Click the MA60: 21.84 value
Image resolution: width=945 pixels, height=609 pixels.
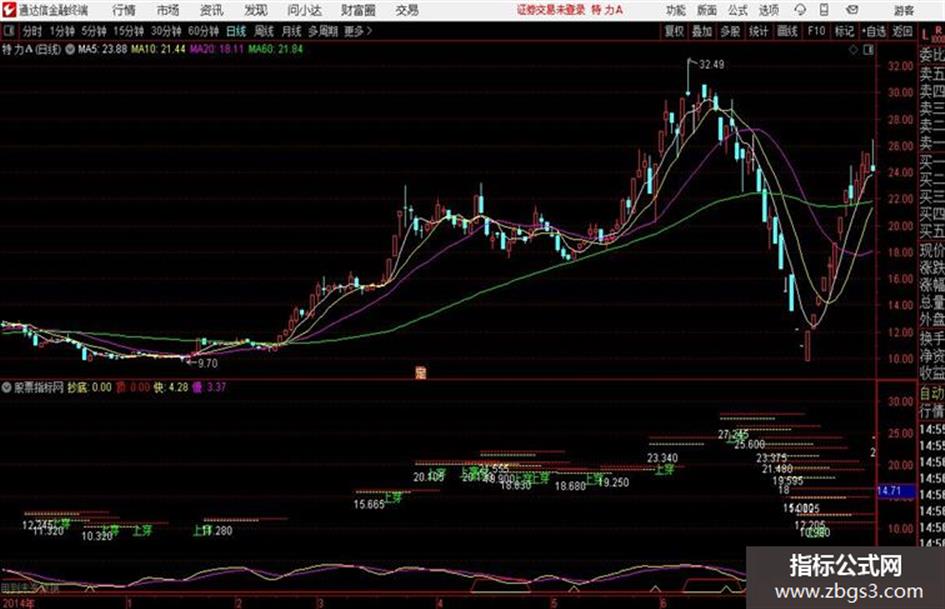276,49
